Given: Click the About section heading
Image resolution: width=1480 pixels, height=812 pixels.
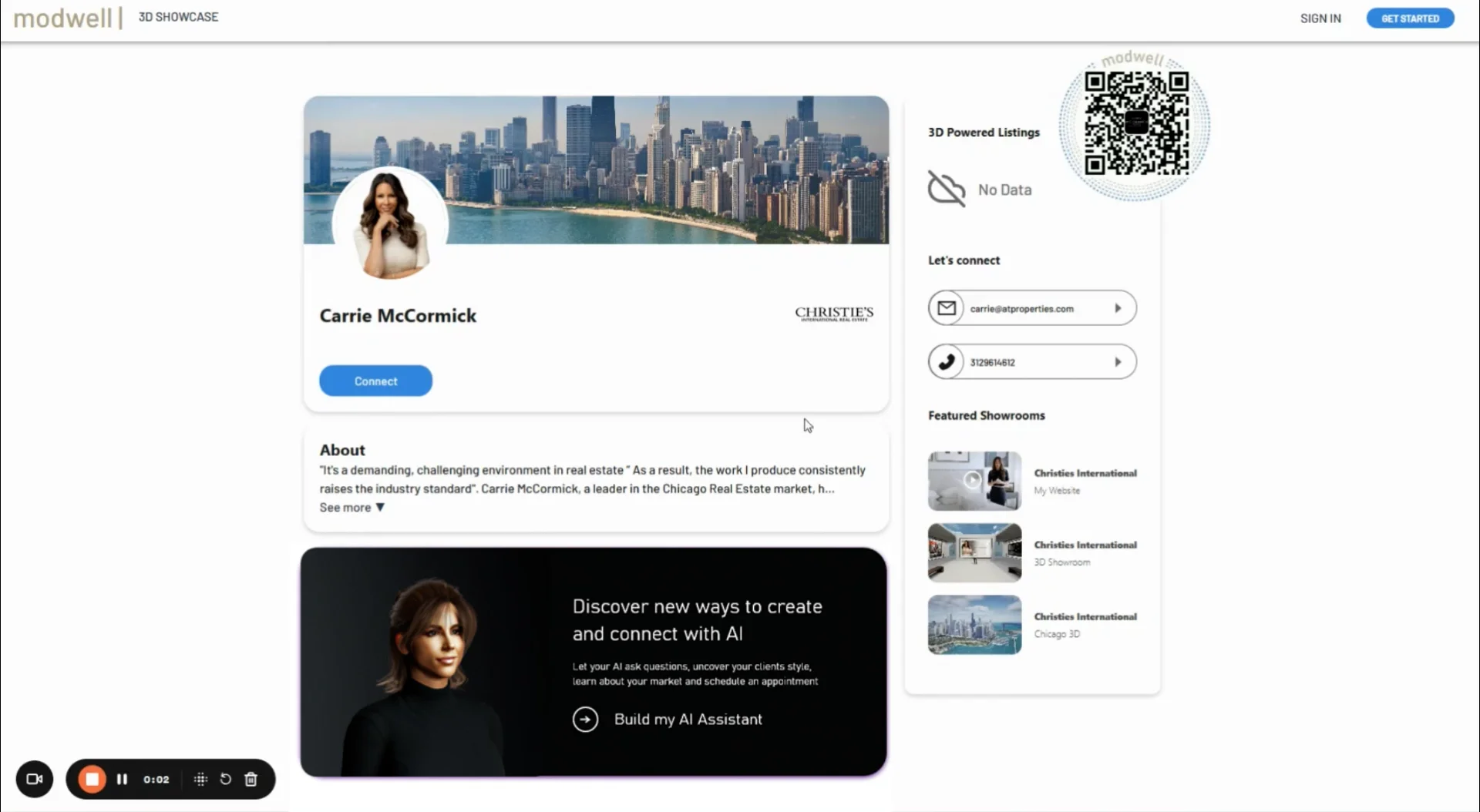Looking at the screenshot, I should (342, 450).
